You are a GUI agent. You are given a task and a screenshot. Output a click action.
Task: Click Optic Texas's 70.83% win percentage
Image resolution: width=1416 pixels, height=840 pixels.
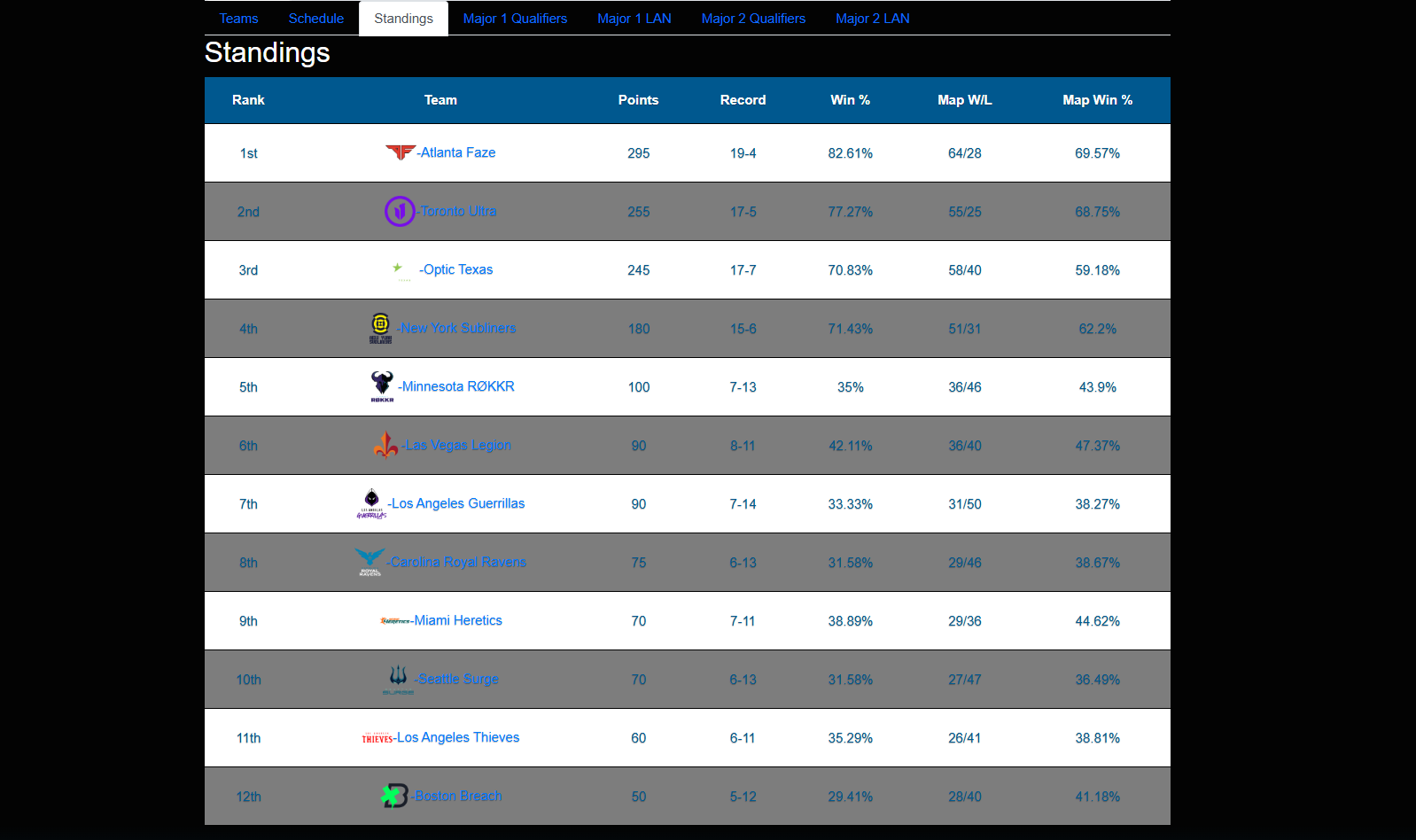[x=850, y=270]
